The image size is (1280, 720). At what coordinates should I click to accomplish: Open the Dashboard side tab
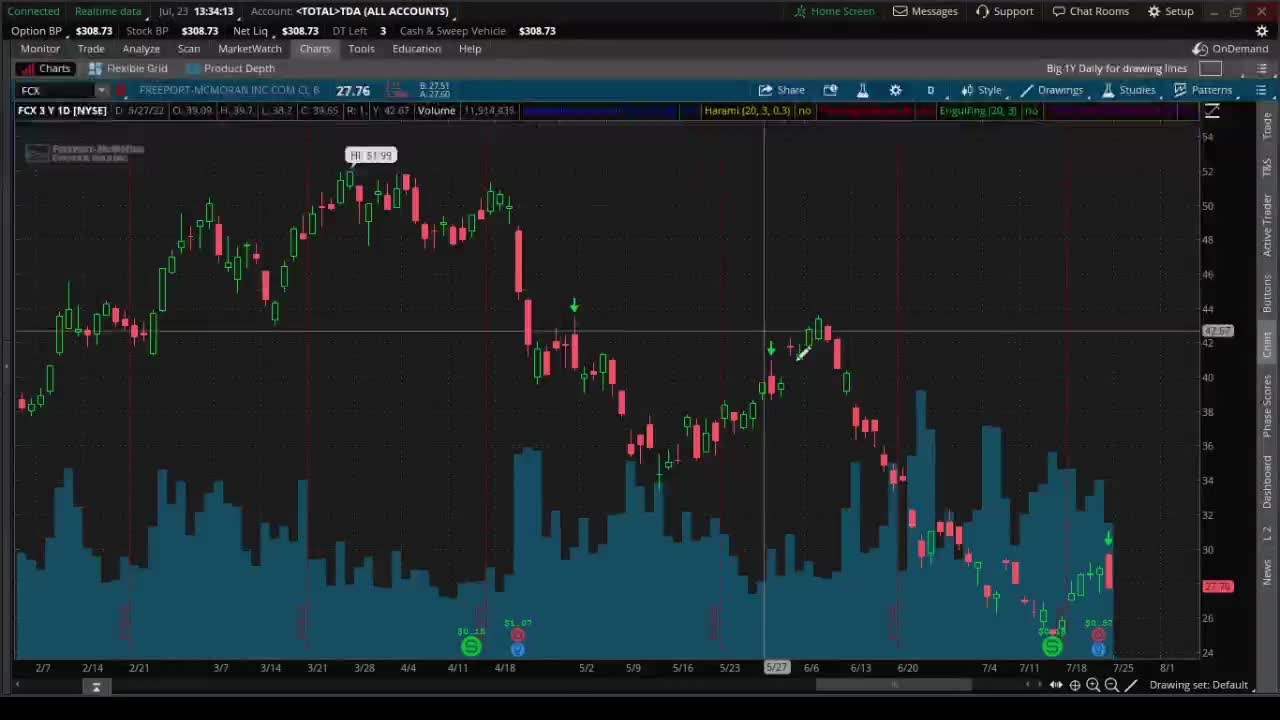(1267, 482)
